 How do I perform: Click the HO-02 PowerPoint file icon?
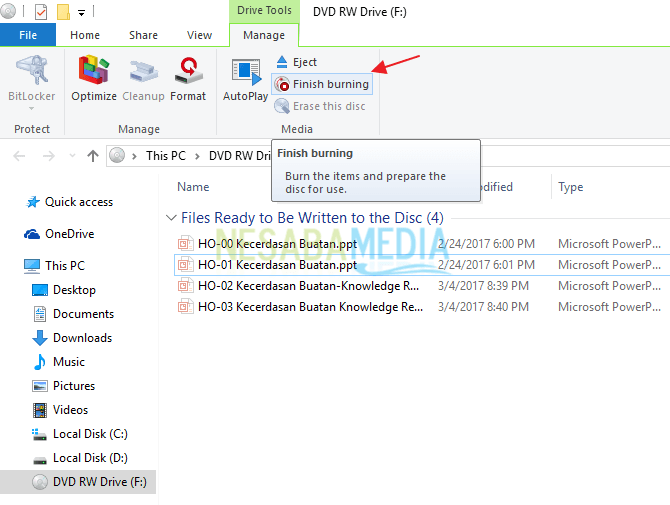pyautogui.click(x=185, y=286)
